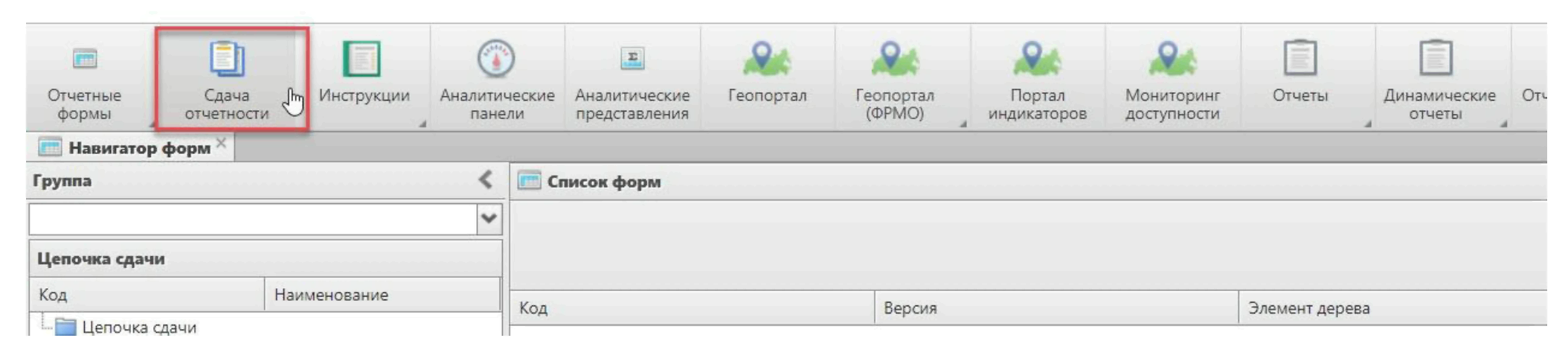This screenshot has width=1568, height=341.
Task: Open Мониторинг доступности icon
Action: pos(1172,60)
